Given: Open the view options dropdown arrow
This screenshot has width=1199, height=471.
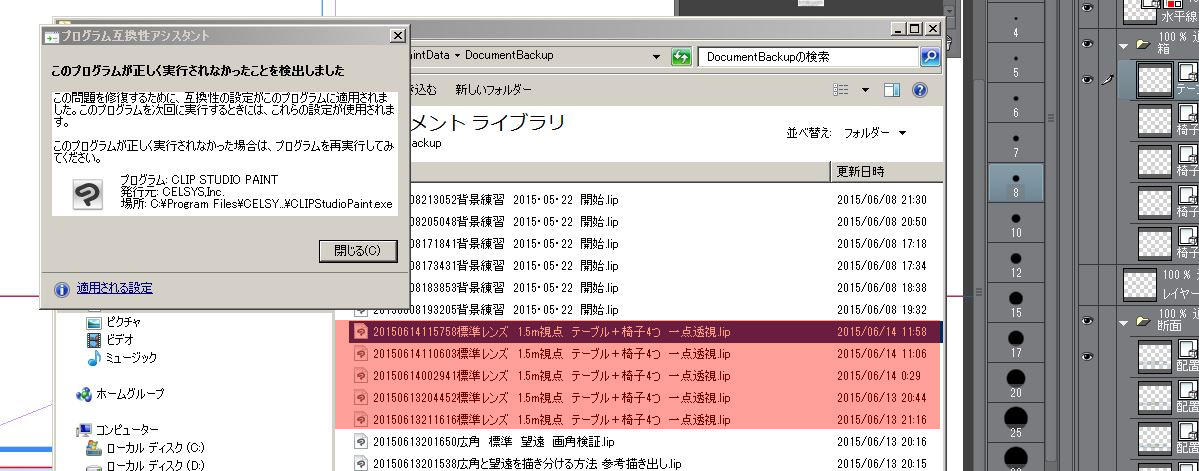Looking at the screenshot, I should [x=866, y=90].
